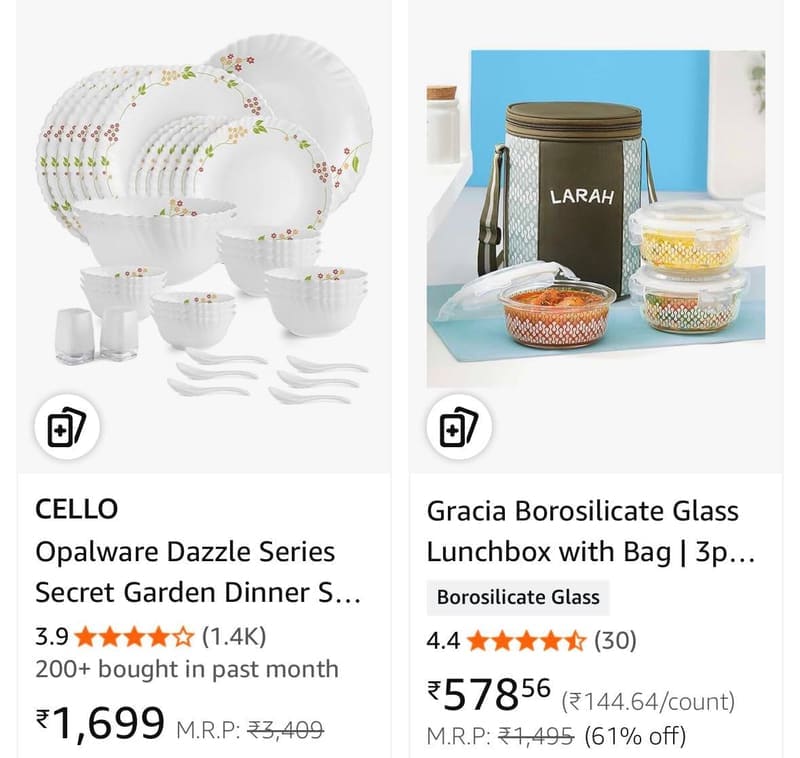The image size is (800, 758).
Task: Open the (30) reviews count
Action: pos(615,640)
